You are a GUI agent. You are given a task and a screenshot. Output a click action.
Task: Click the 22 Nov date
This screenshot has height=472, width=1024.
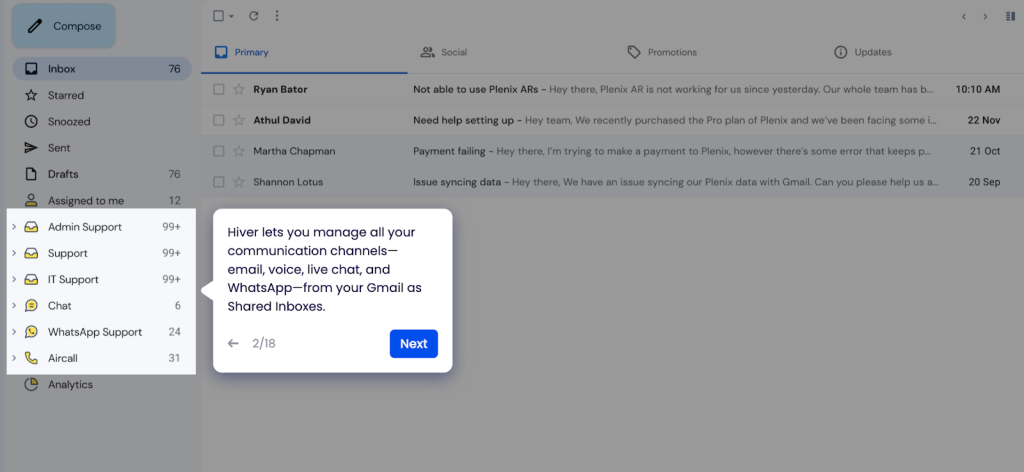click(x=984, y=120)
